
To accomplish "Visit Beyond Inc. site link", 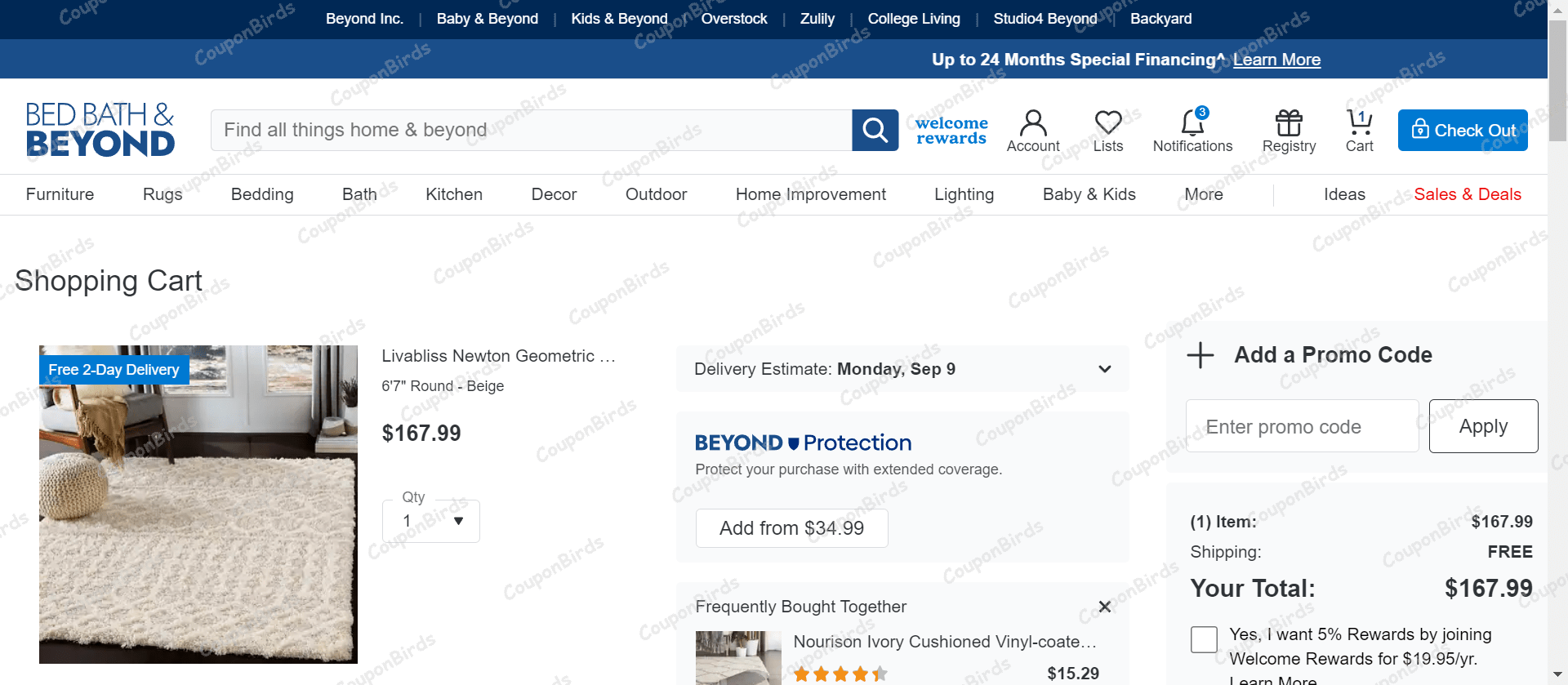I will coord(364,19).
